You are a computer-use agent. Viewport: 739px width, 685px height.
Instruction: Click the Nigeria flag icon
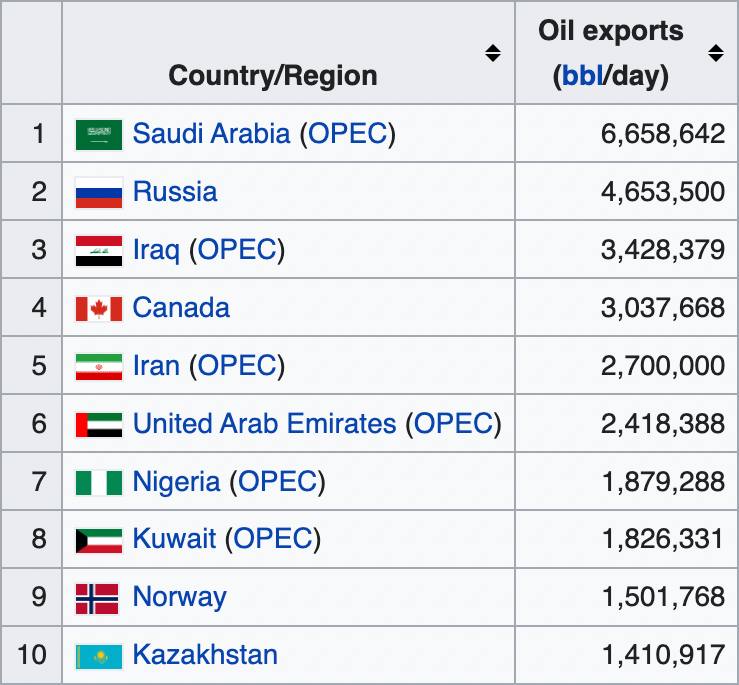click(x=99, y=483)
